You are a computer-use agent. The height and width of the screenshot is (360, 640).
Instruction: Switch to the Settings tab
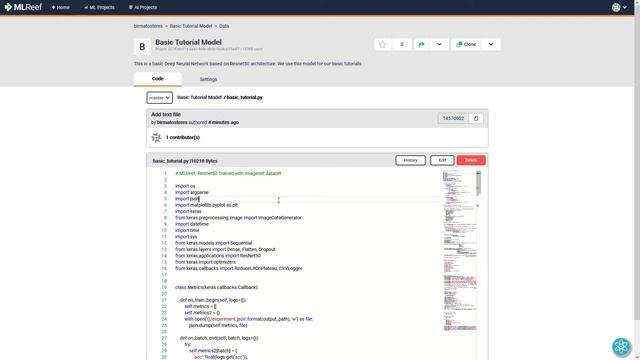[x=208, y=79]
